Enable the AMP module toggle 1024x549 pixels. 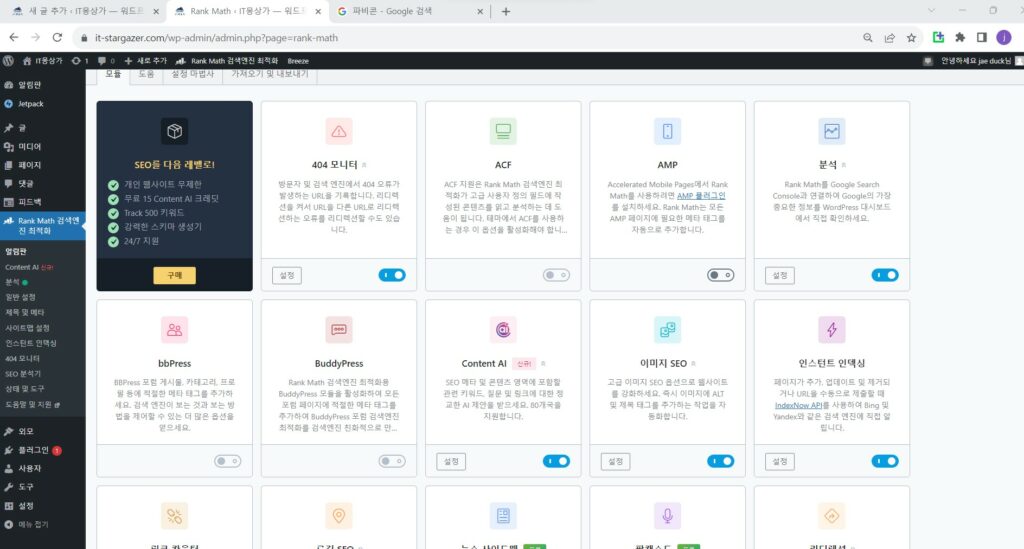coord(720,275)
